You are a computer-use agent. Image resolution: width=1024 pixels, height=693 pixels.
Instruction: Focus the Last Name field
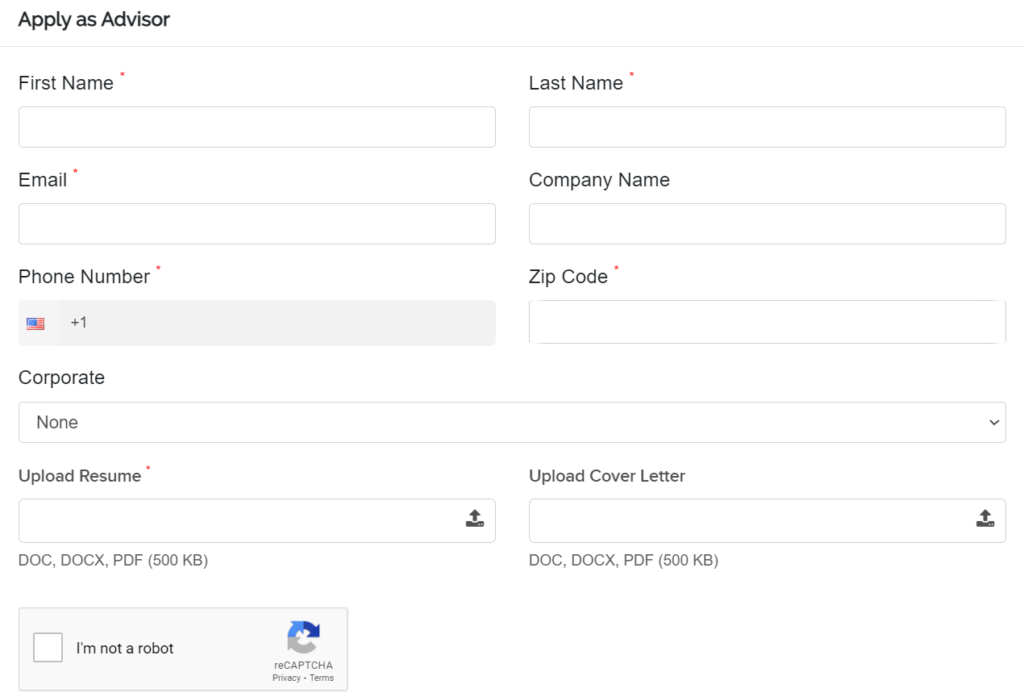767,127
